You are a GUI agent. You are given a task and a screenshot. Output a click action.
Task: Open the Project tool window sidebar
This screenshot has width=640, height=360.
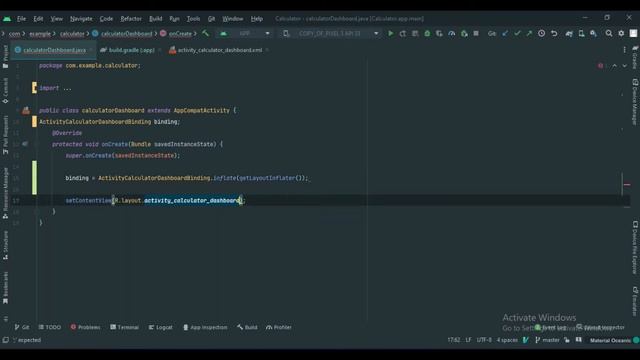5,56
